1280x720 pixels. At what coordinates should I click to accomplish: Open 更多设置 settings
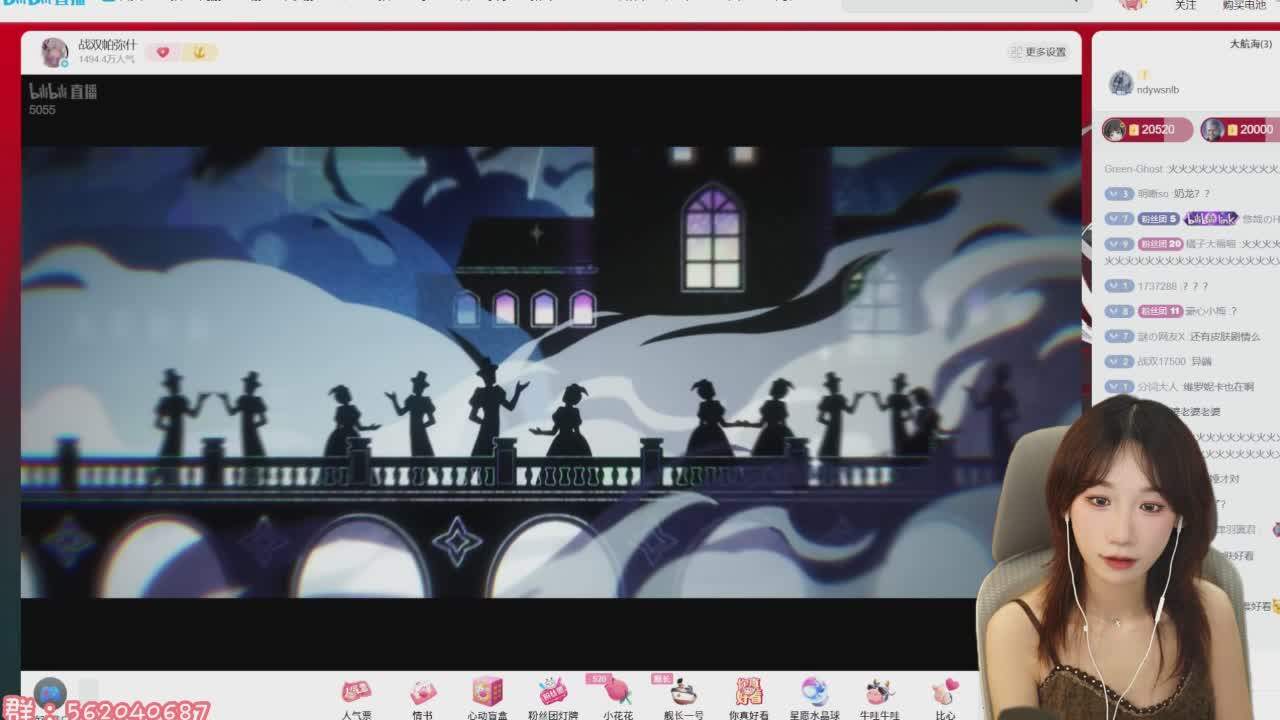(x=1038, y=52)
